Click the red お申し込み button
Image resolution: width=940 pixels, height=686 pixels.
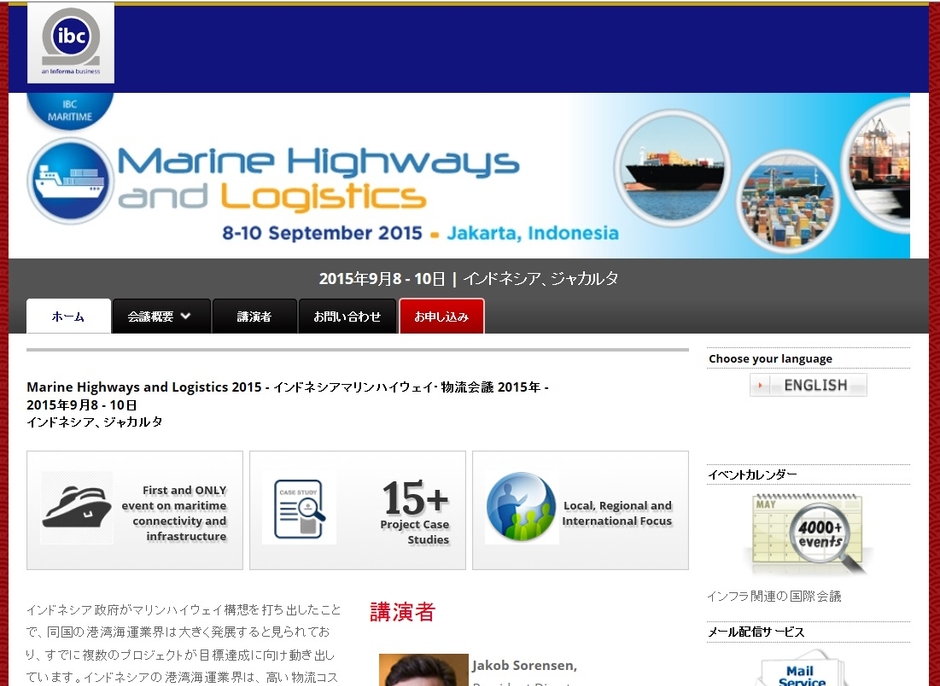tap(442, 316)
